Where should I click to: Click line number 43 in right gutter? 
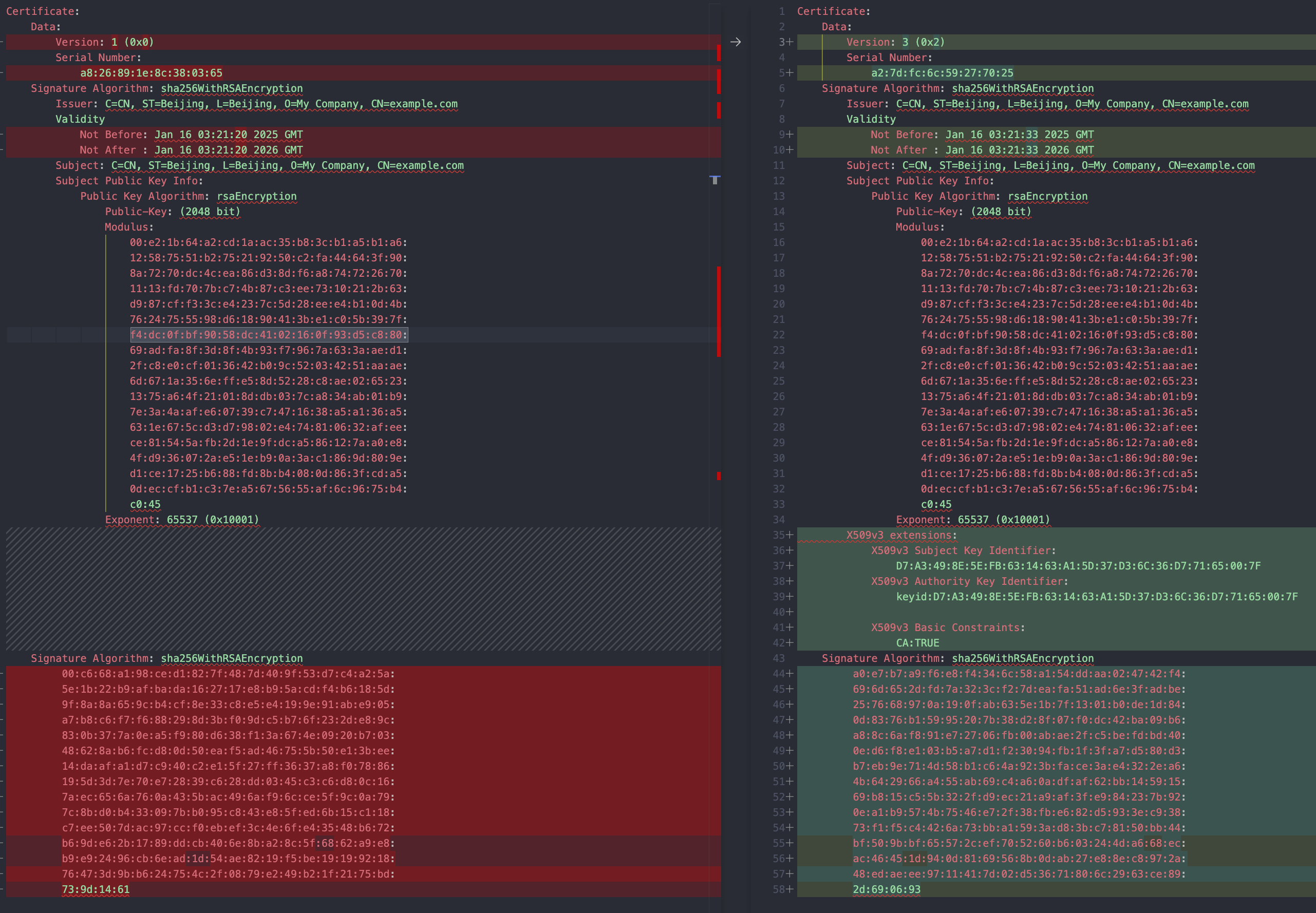[x=779, y=659]
